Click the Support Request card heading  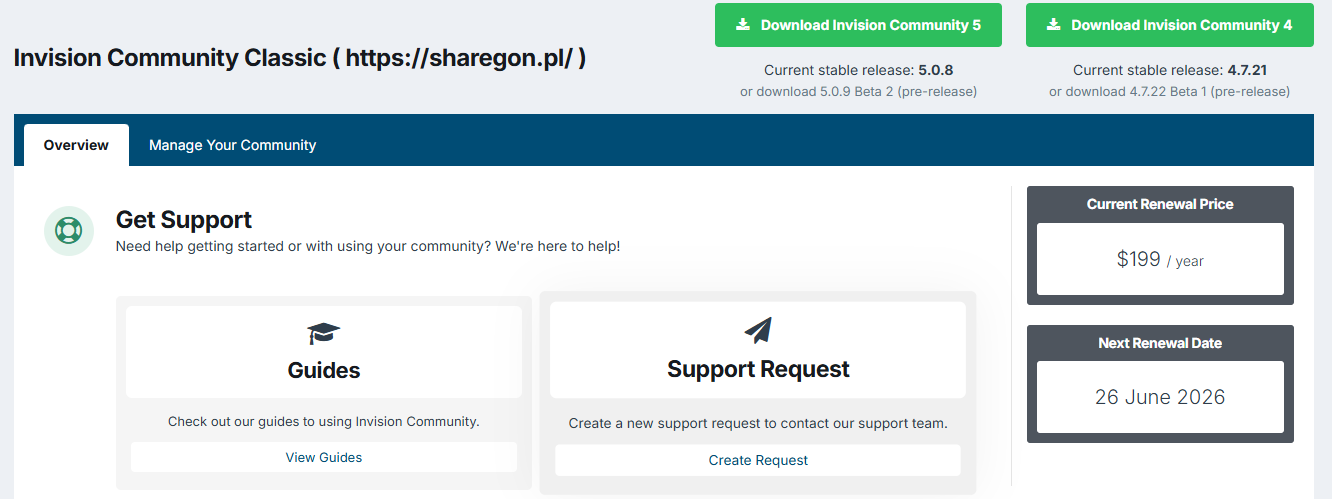758,369
